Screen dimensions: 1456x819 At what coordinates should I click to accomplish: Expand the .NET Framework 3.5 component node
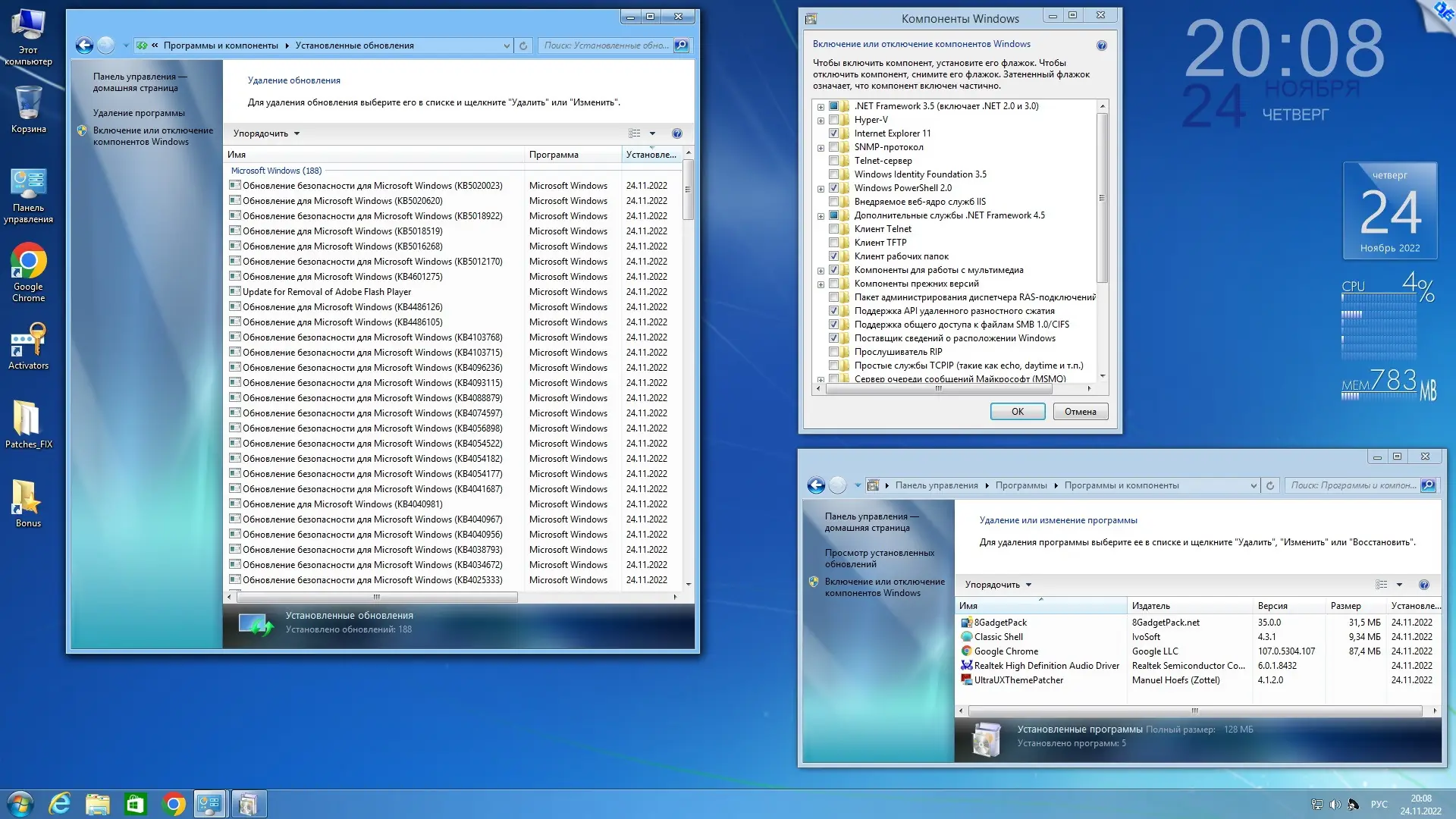[821, 106]
